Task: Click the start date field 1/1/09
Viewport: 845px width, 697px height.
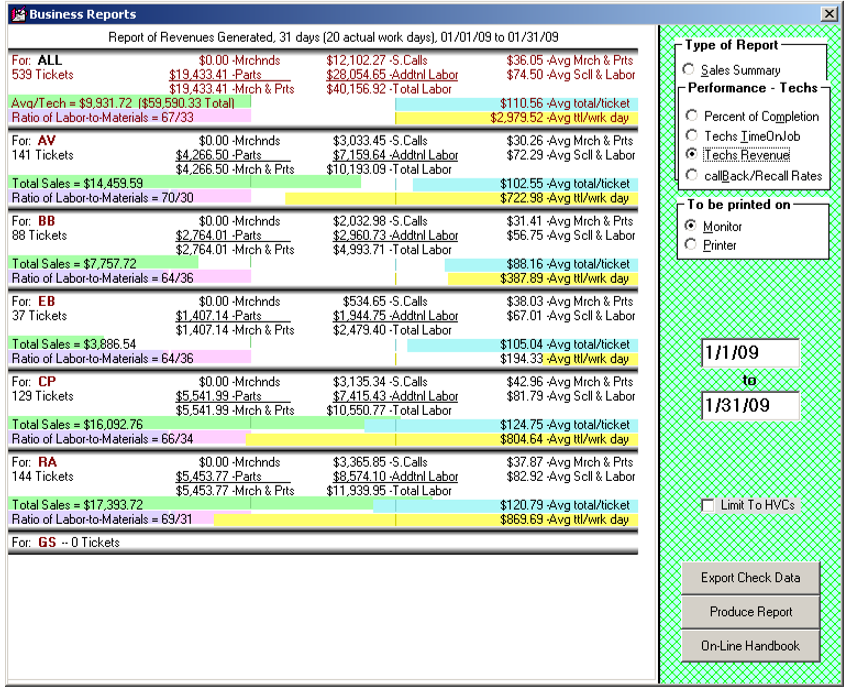Action: (750, 353)
